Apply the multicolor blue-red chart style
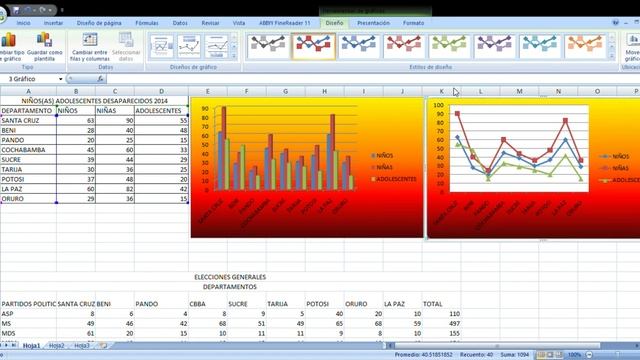This screenshot has width=640, height=360. click(x=313, y=46)
